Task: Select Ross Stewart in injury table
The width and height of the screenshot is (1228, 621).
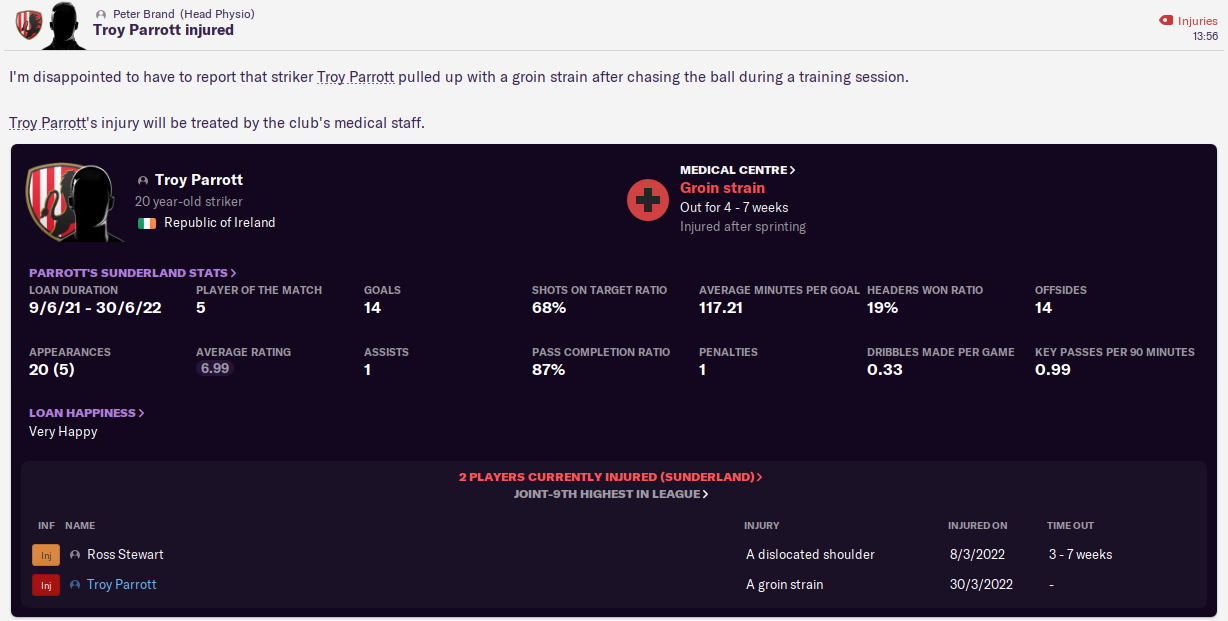Action: tap(125, 554)
